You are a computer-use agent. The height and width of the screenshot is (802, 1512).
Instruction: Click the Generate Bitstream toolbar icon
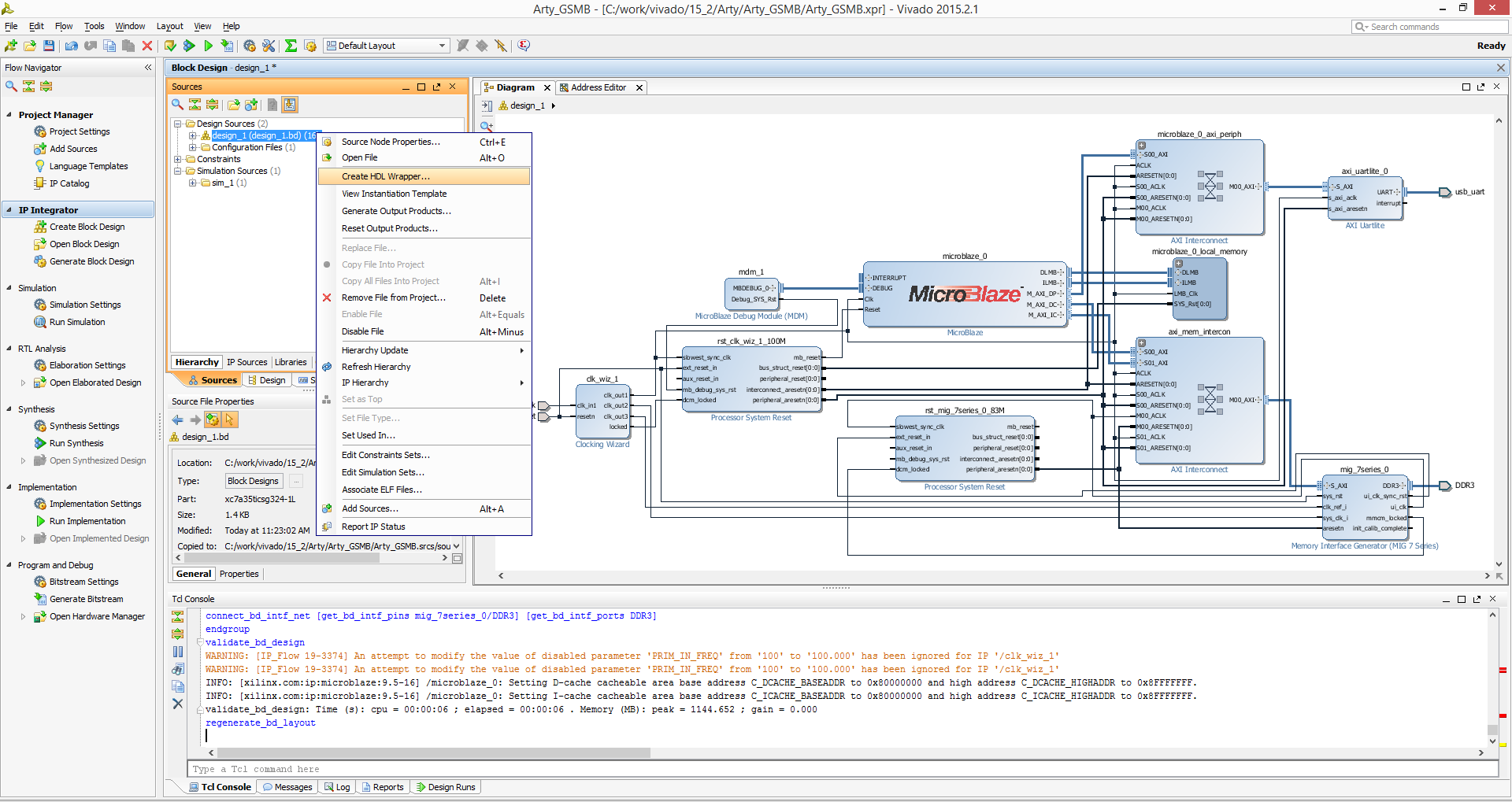227,46
